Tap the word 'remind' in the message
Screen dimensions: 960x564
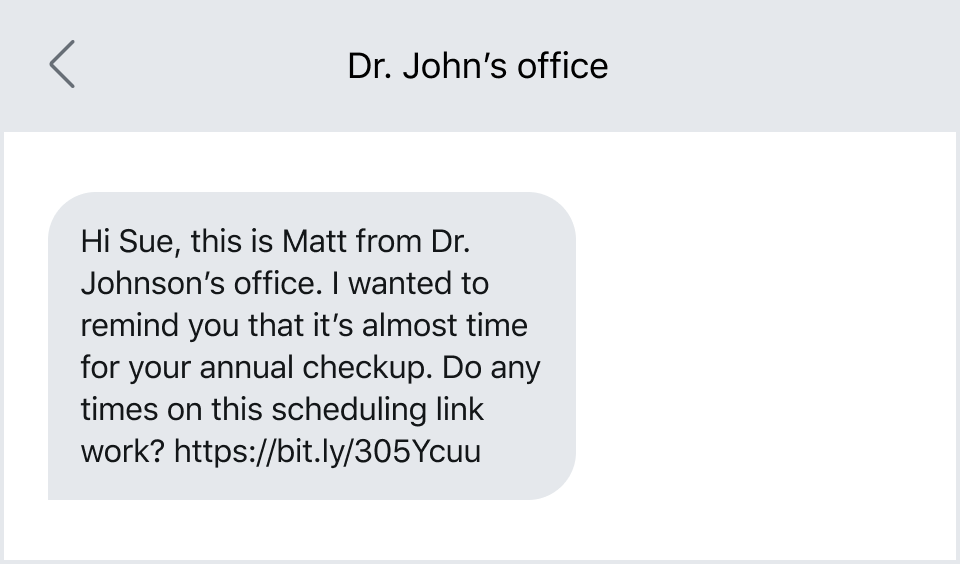coord(130,326)
